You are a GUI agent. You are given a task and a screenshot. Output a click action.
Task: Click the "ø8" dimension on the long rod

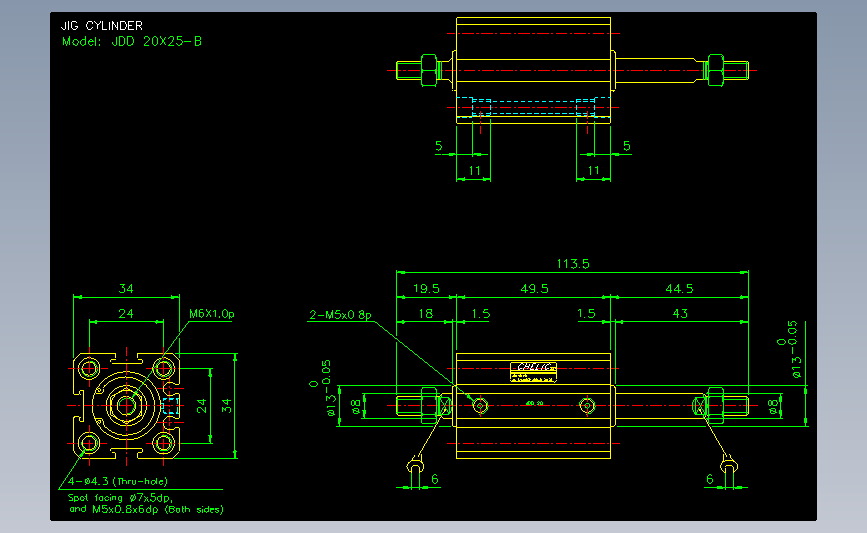click(774, 406)
